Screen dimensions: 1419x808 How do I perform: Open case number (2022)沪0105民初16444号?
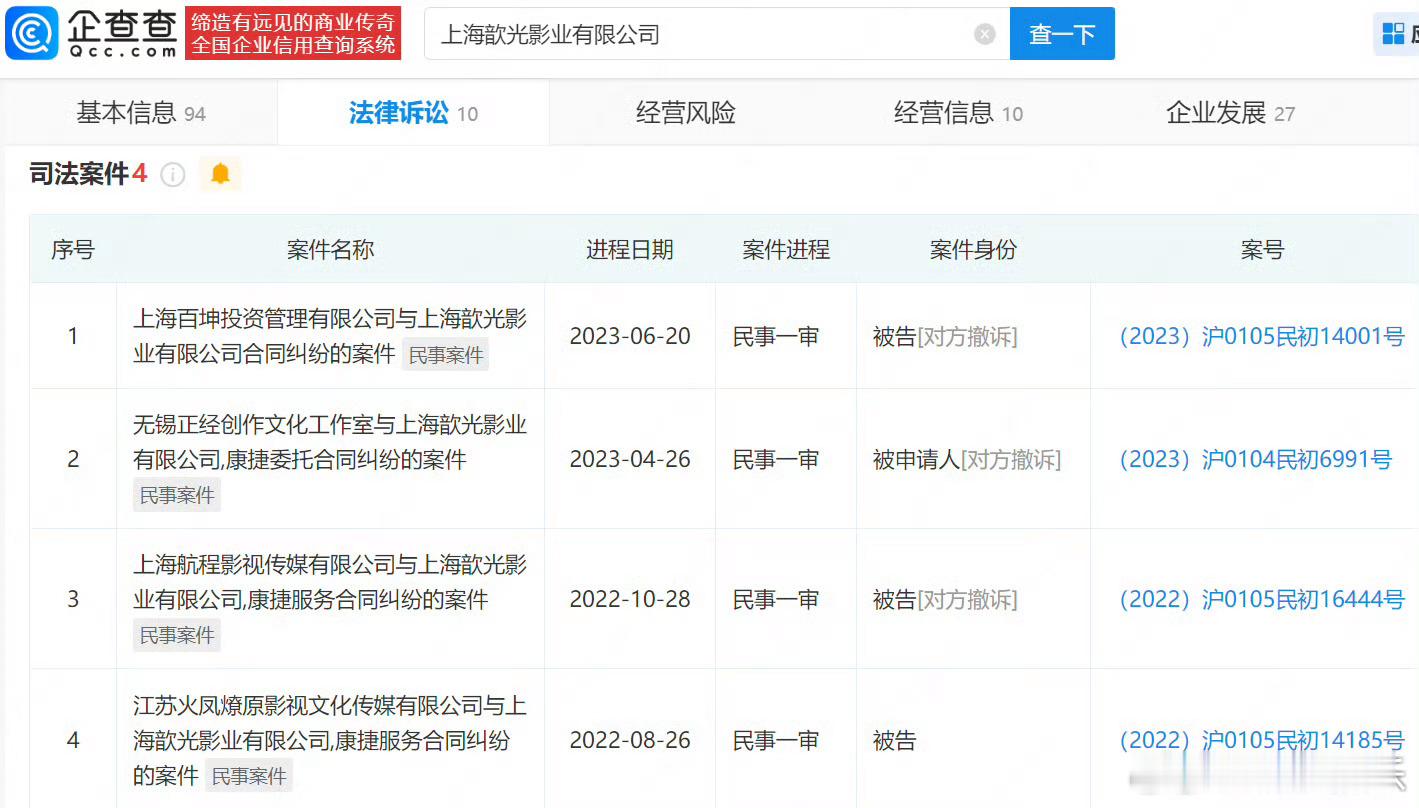coord(1262,600)
